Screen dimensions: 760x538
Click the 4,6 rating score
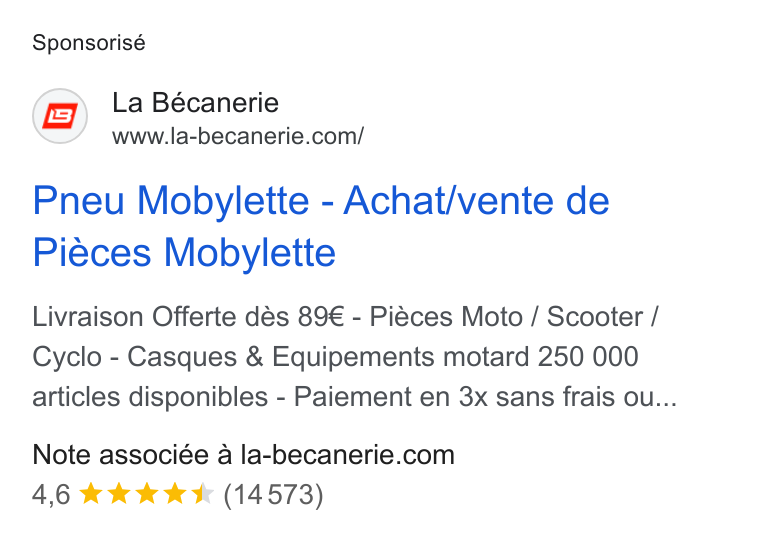coord(51,495)
